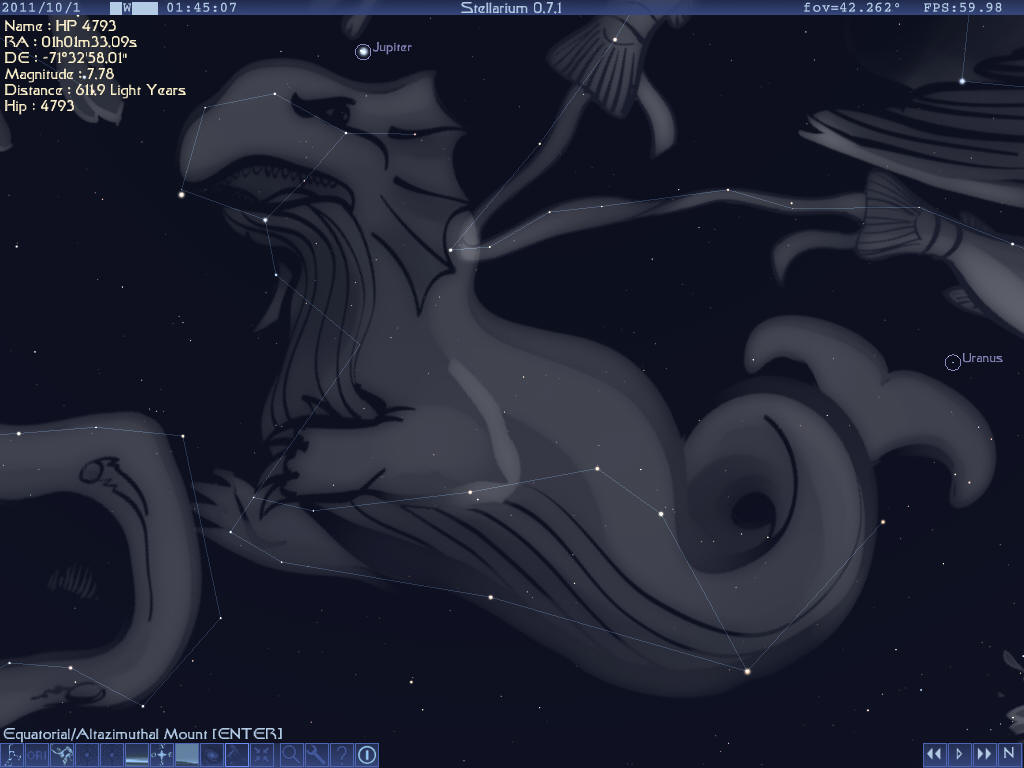Click the fov=42.262° readout

852,8
